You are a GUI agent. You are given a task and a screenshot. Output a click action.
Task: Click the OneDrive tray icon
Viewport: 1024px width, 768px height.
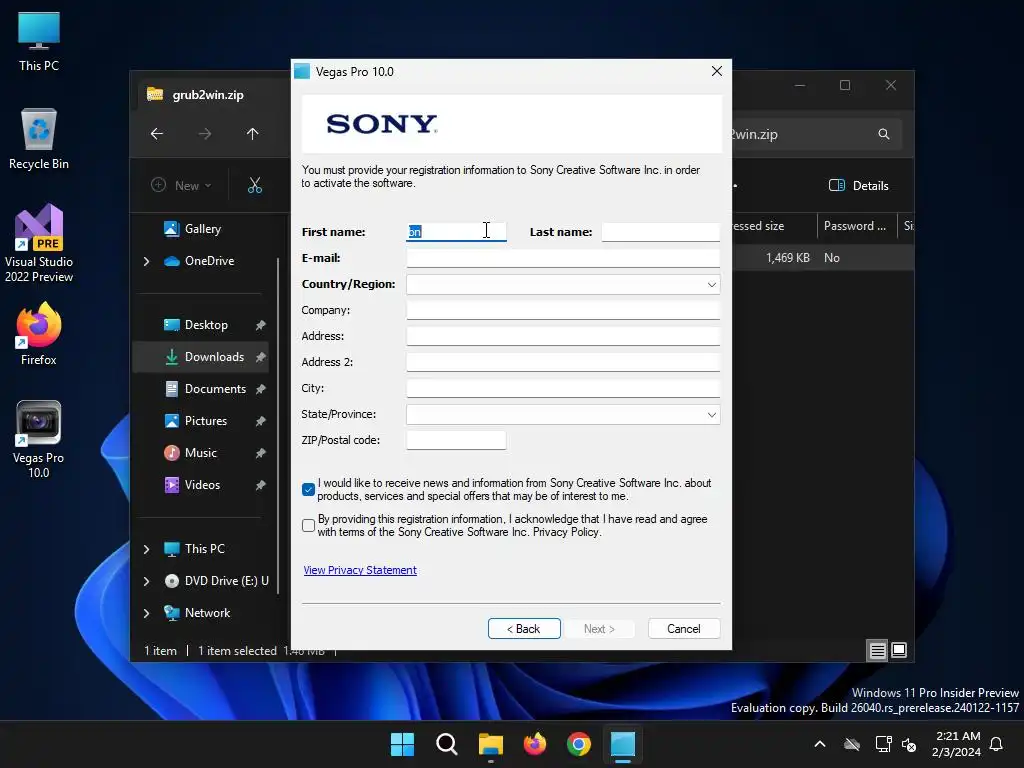(x=852, y=744)
